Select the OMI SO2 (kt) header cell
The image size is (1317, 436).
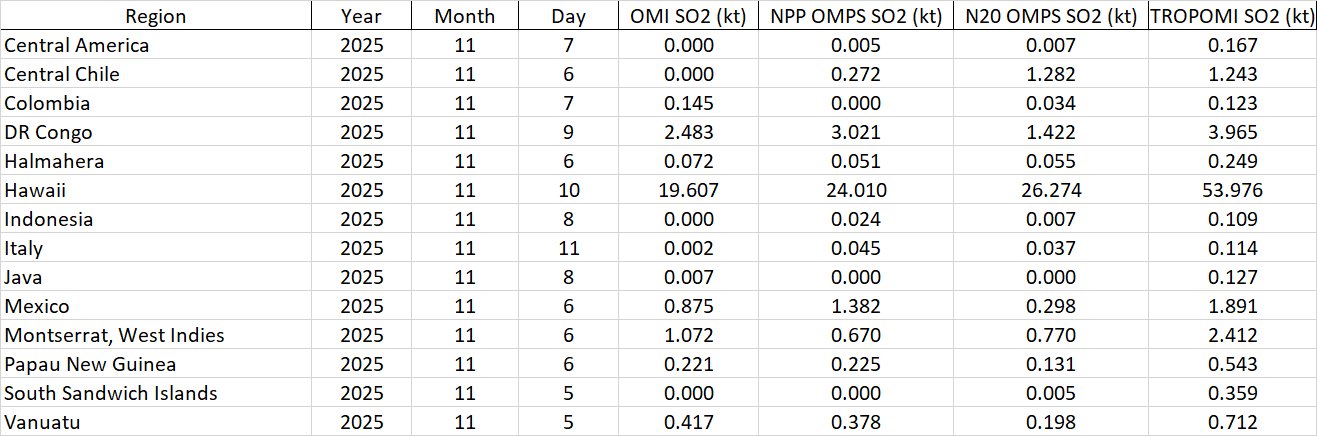point(688,16)
